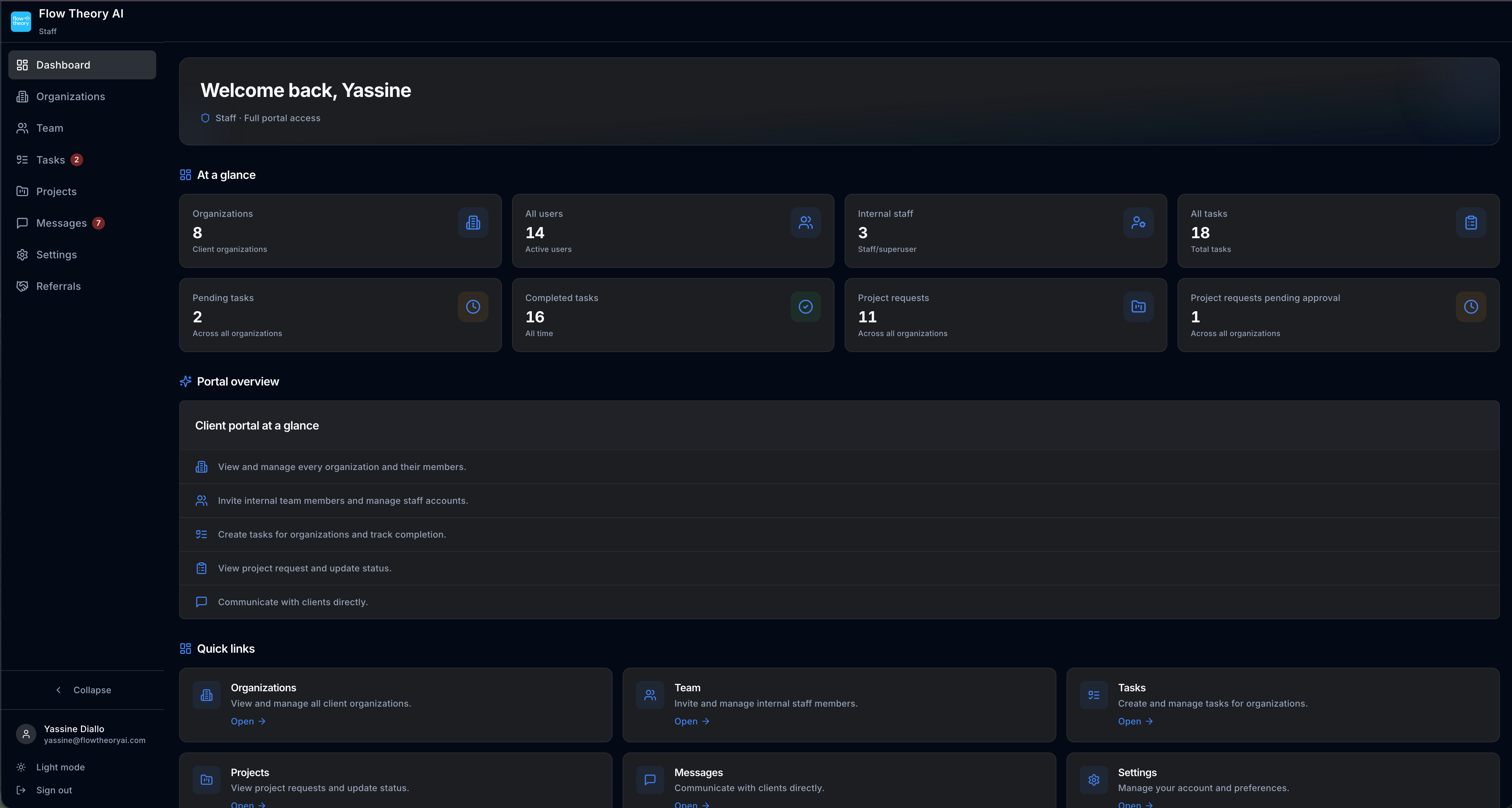The image size is (1512, 808).
Task: Click the Flow Theory logo icon
Action: point(20,21)
